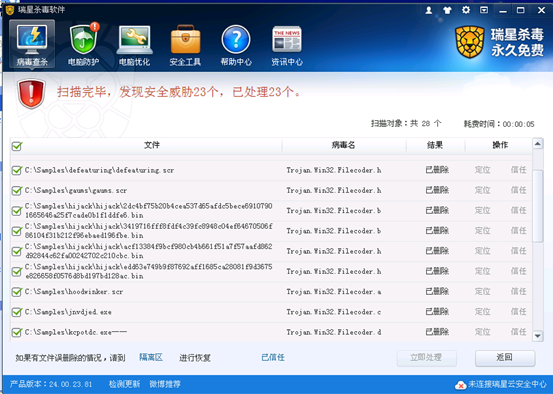Open the 已信任 trusted list link
This screenshot has height=394, width=553.
(x=273, y=357)
